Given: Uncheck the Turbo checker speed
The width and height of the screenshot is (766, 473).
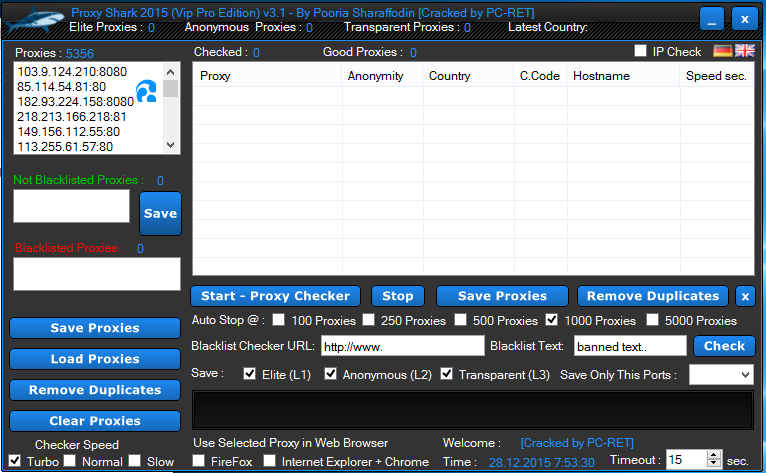Looking at the screenshot, I should coord(15,461).
